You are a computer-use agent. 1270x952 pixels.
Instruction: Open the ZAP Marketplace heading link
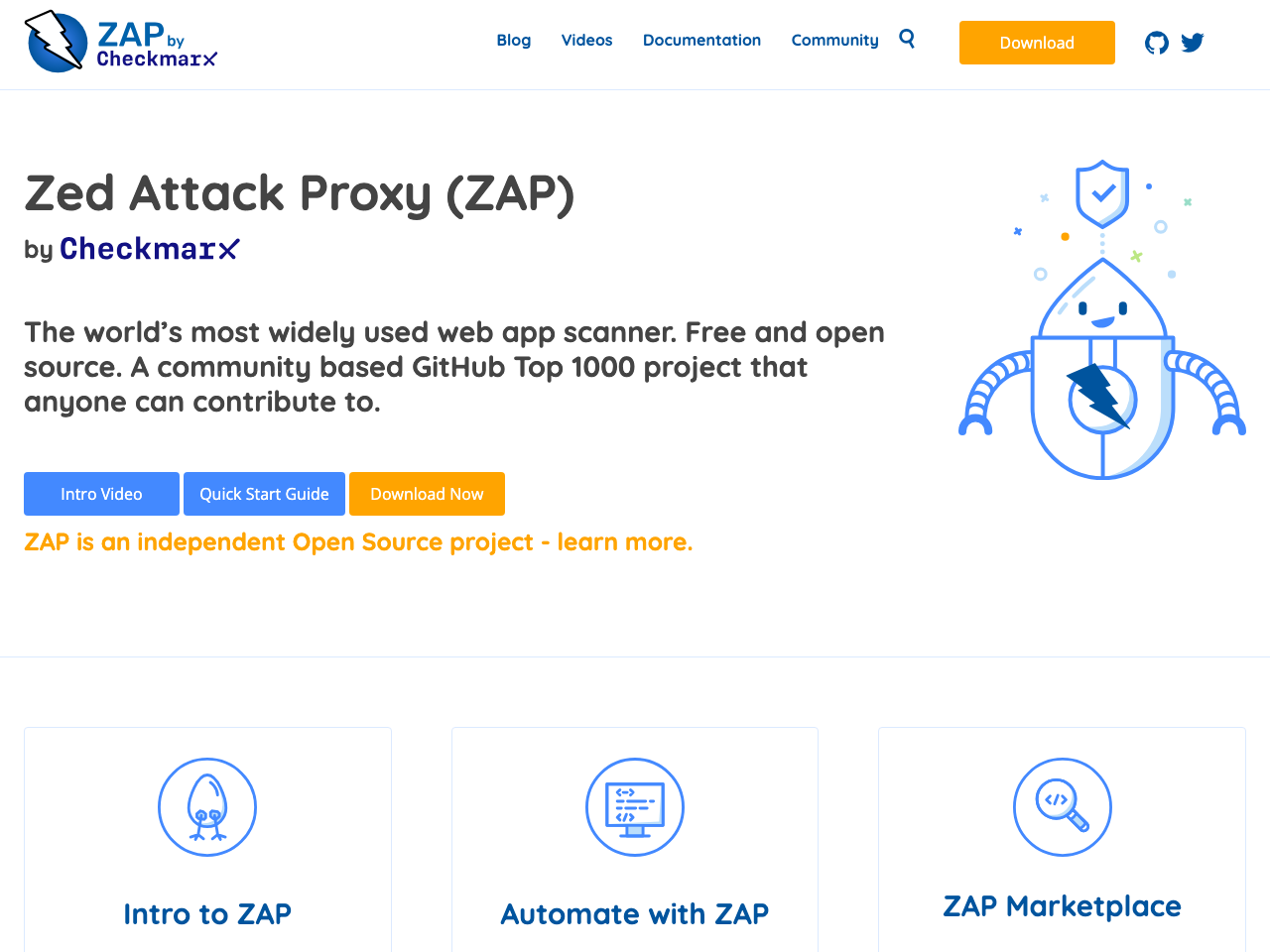(1062, 906)
